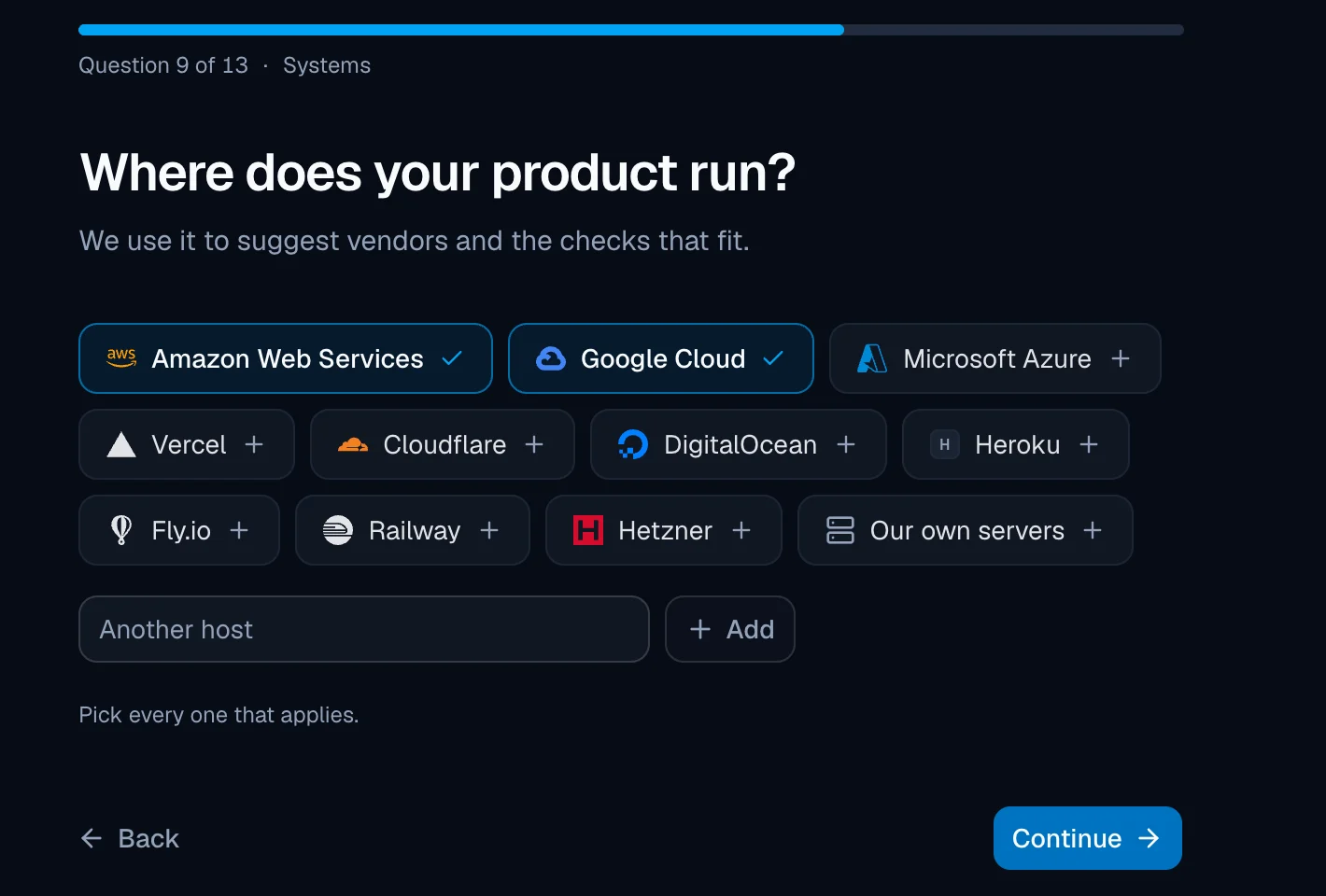Click the red Hetzner logo
The width and height of the screenshot is (1326, 896).
pos(588,530)
